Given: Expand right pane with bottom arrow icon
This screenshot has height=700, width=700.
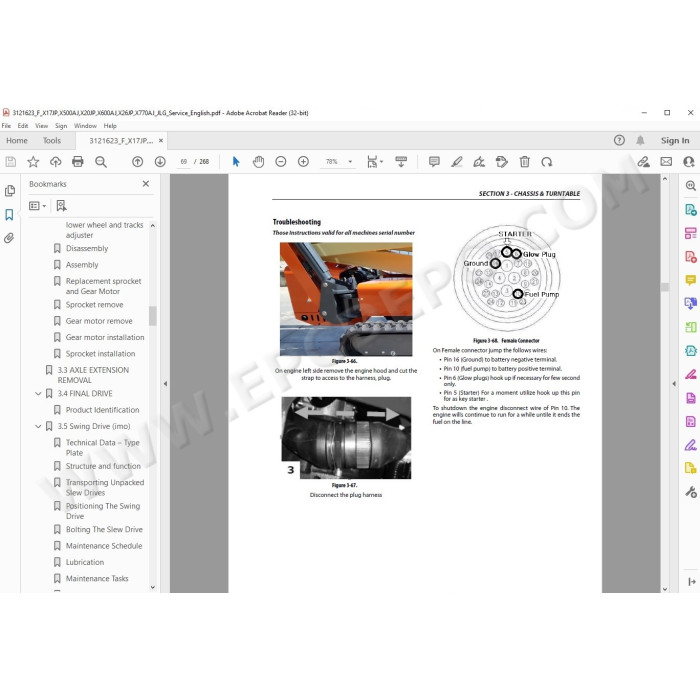Looking at the screenshot, I should tap(692, 581).
